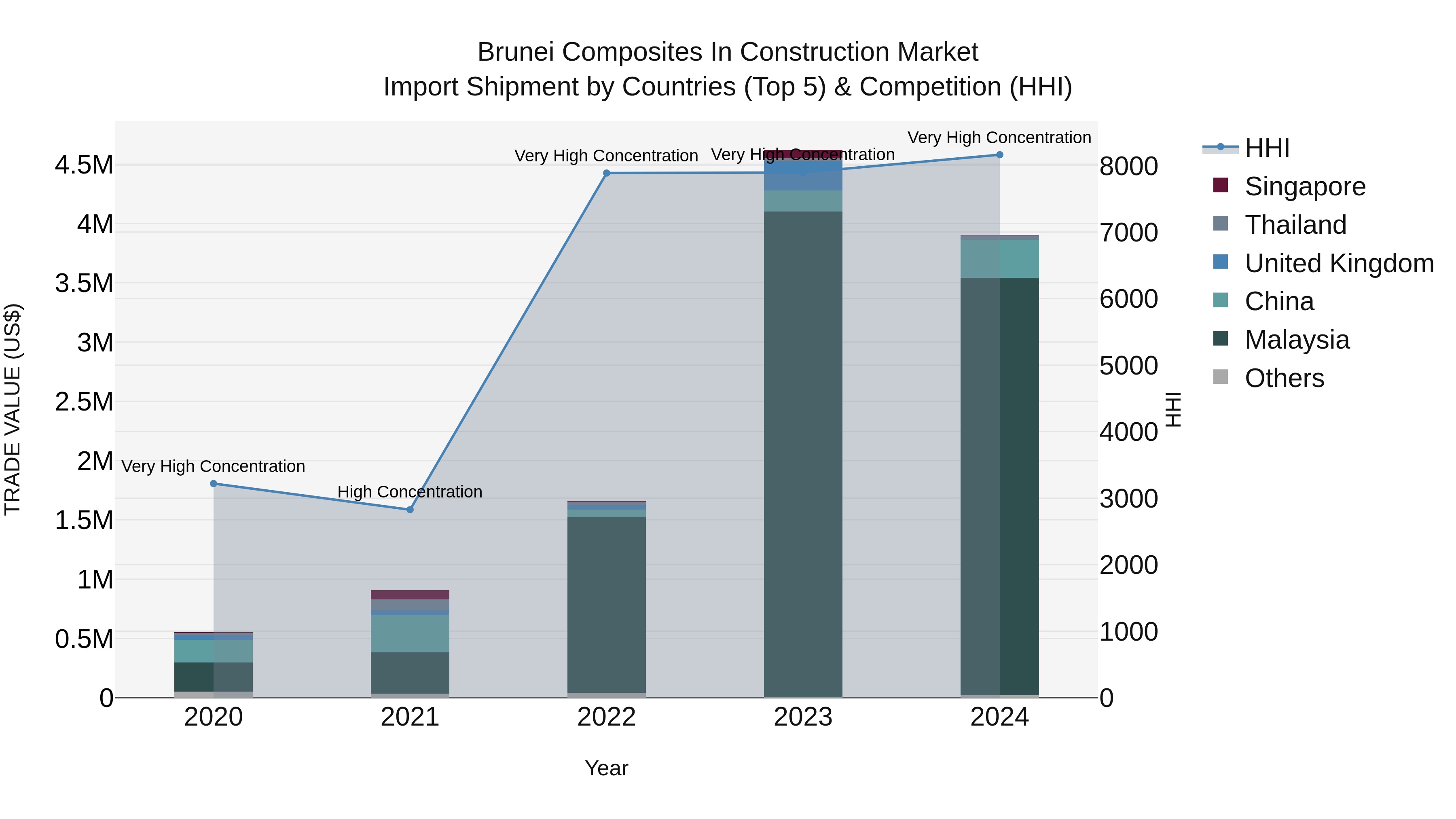Click the 1000 right axis tick label

[x=1129, y=632]
